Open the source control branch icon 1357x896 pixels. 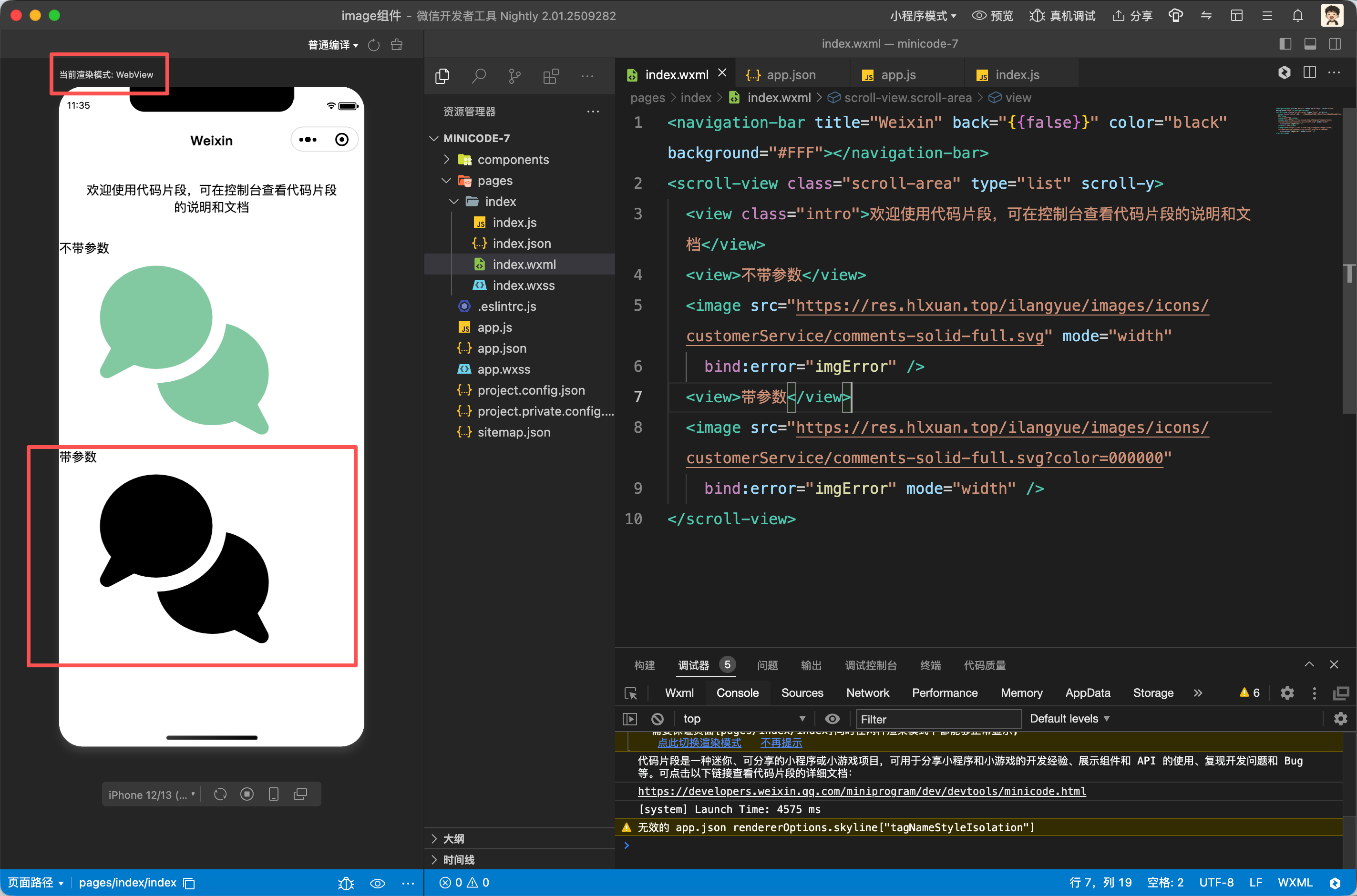pos(514,76)
